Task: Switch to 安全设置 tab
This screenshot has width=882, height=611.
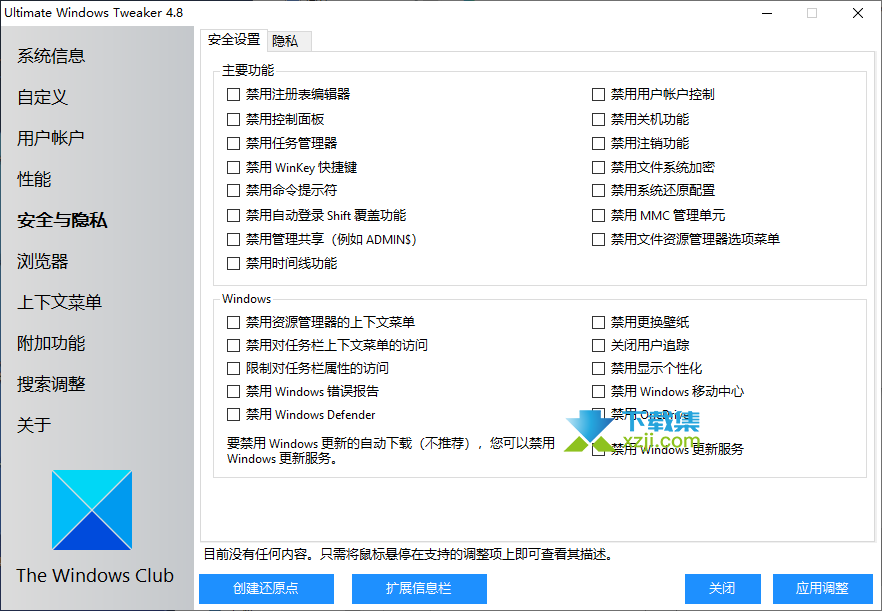Action: (234, 39)
